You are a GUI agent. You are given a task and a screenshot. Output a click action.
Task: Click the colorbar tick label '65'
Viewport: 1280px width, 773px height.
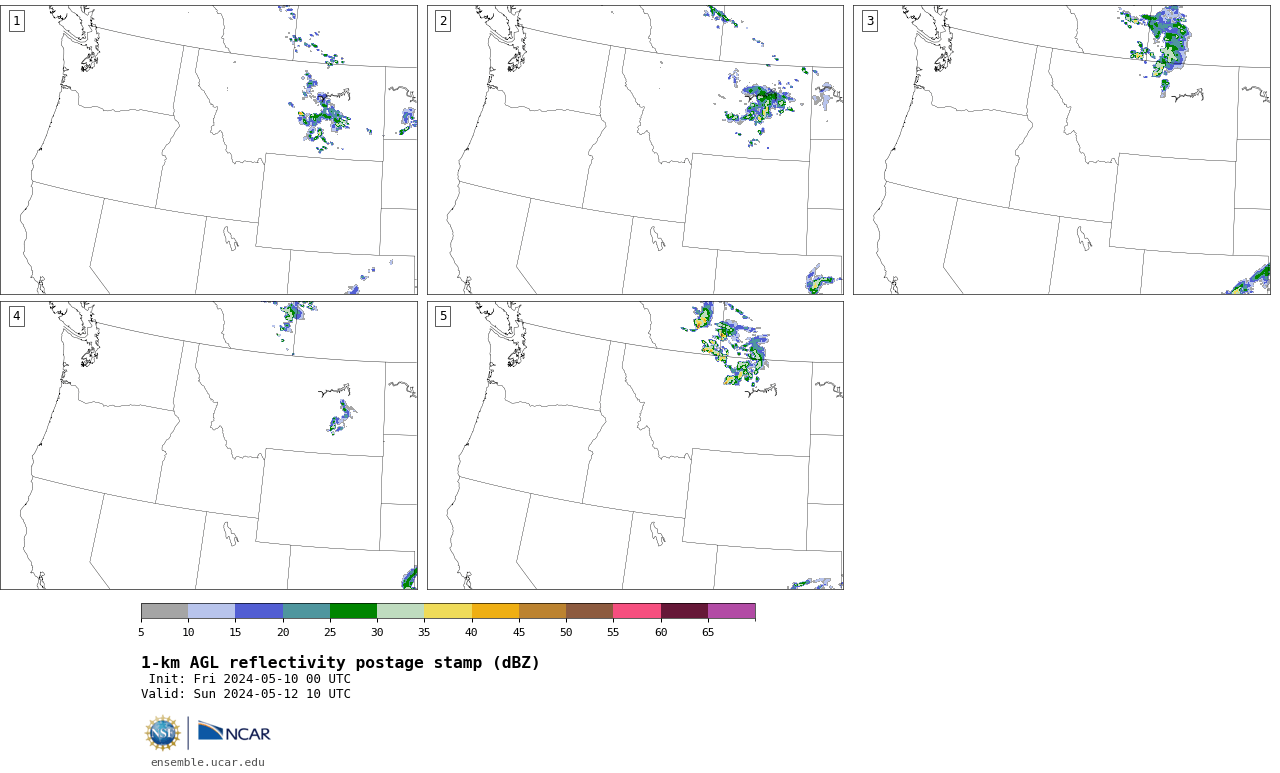708,632
